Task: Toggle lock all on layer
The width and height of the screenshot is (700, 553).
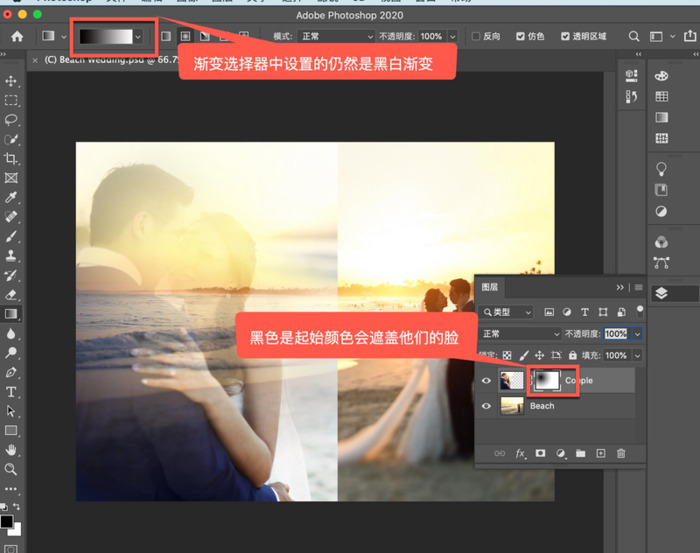Action: pos(572,355)
